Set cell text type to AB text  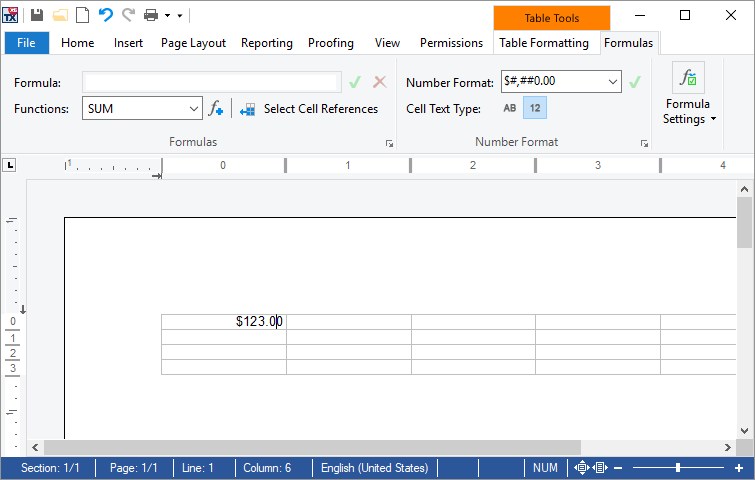[509, 108]
